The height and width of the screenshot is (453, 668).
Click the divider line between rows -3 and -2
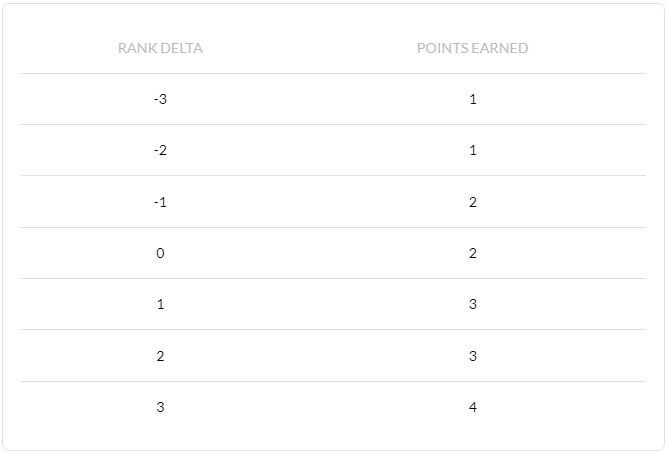coord(334,124)
